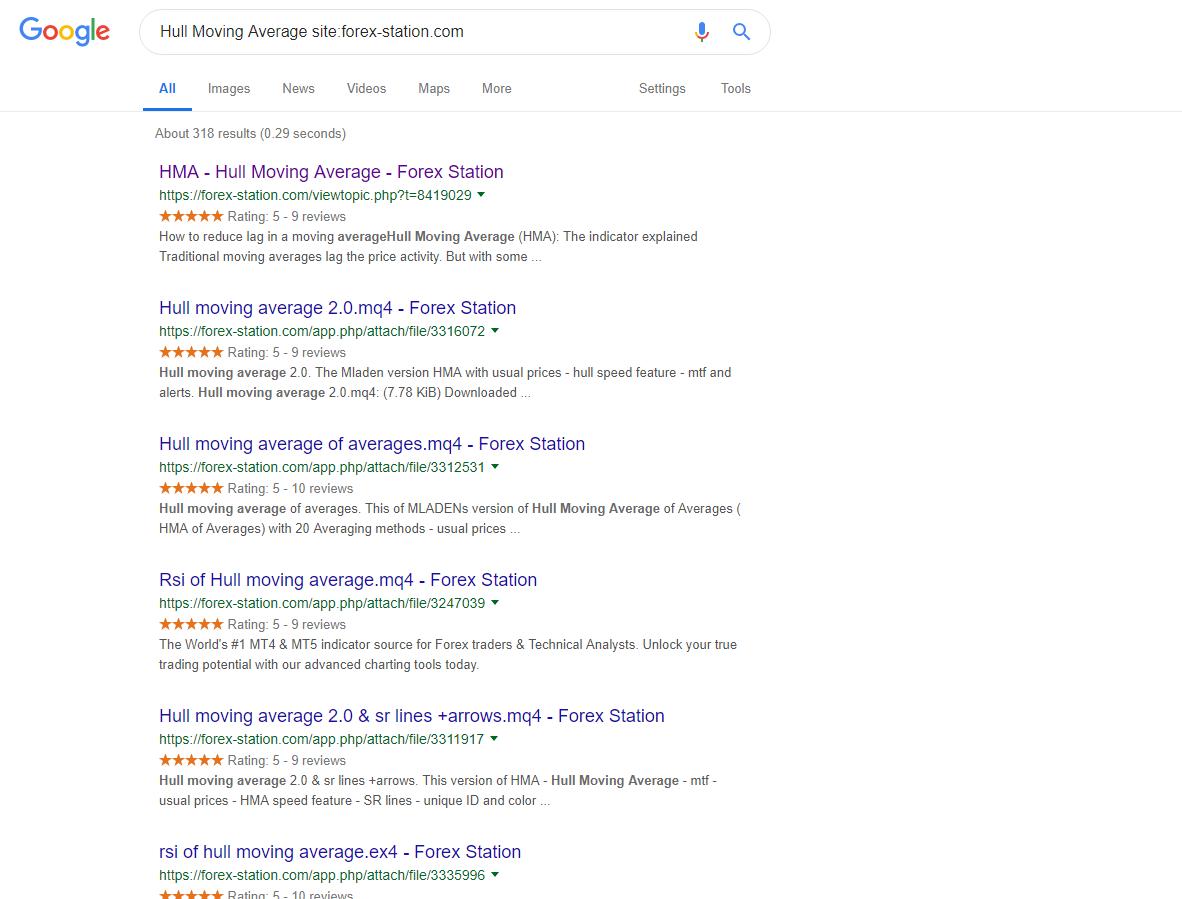Click the Google logo
The height and width of the screenshot is (899, 1182).
(65, 32)
